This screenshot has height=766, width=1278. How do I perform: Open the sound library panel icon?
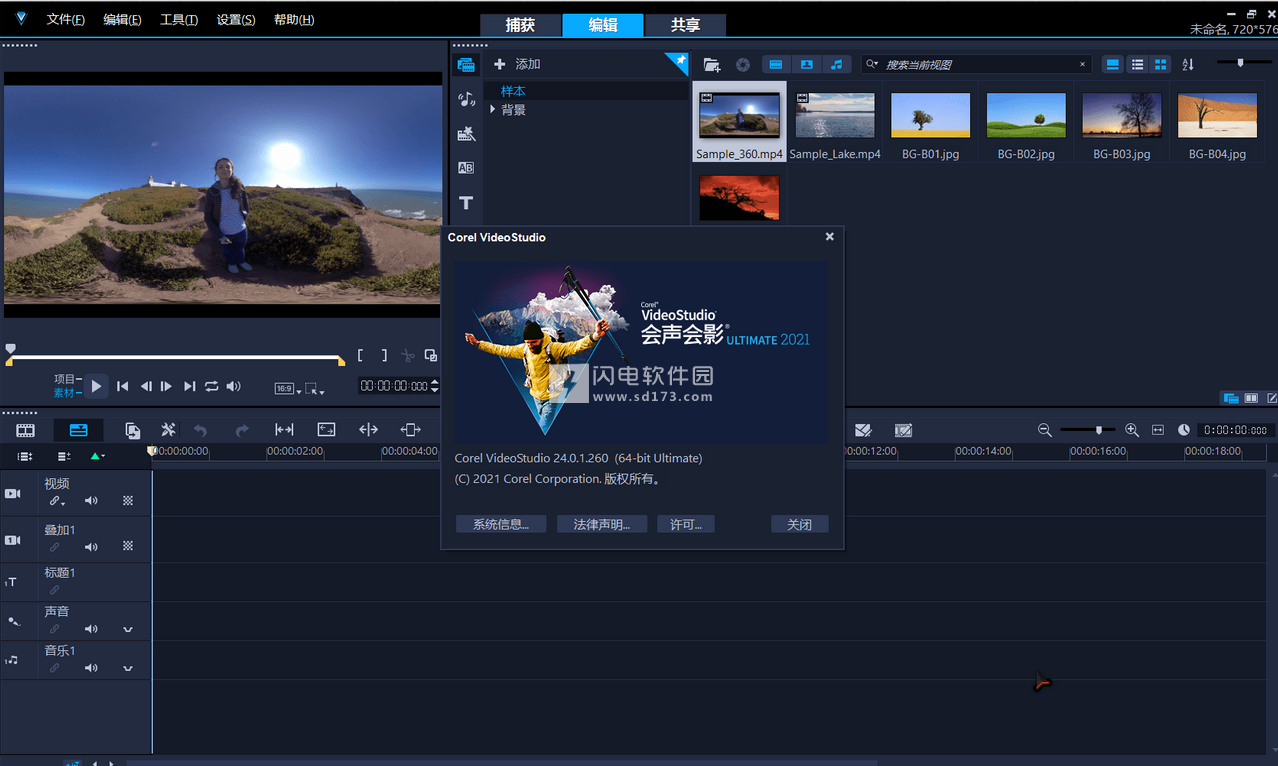[x=466, y=99]
